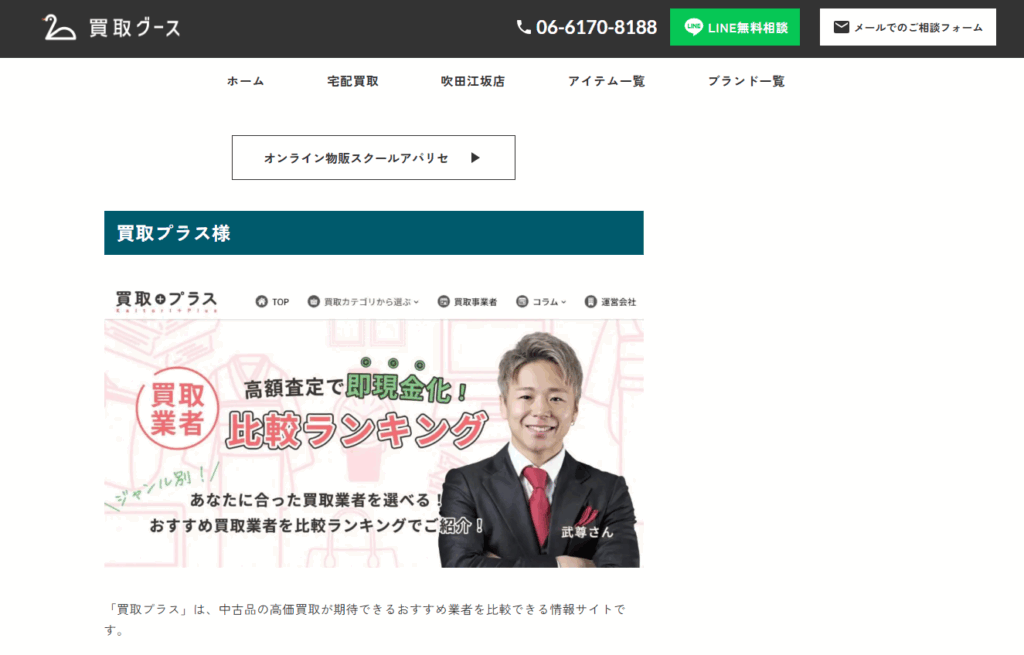Open the 吹田江坂店 menu item
This screenshot has height=655, width=1024.
point(473,81)
